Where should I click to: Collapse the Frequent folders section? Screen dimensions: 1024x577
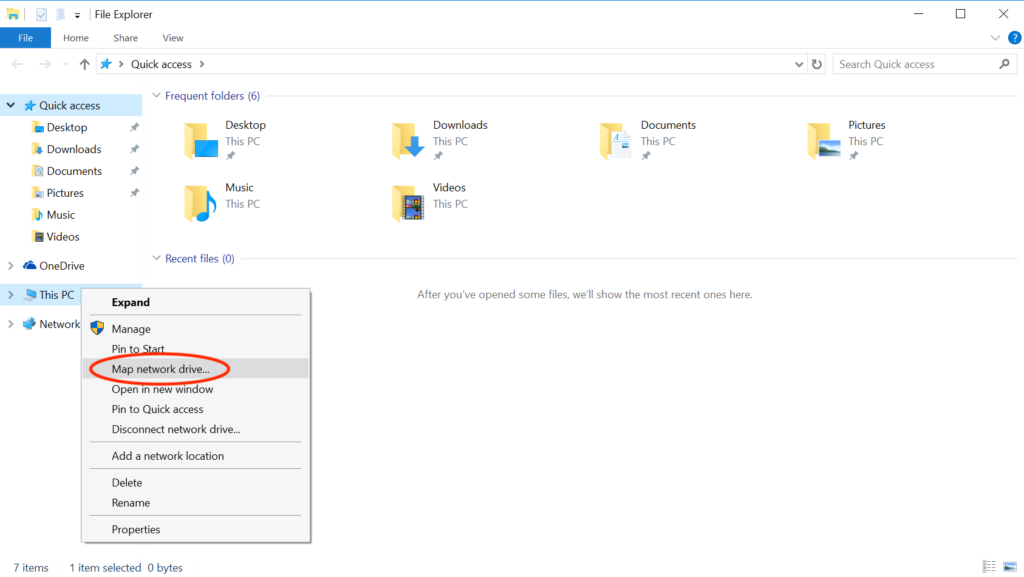pyautogui.click(x=156, y=95)
